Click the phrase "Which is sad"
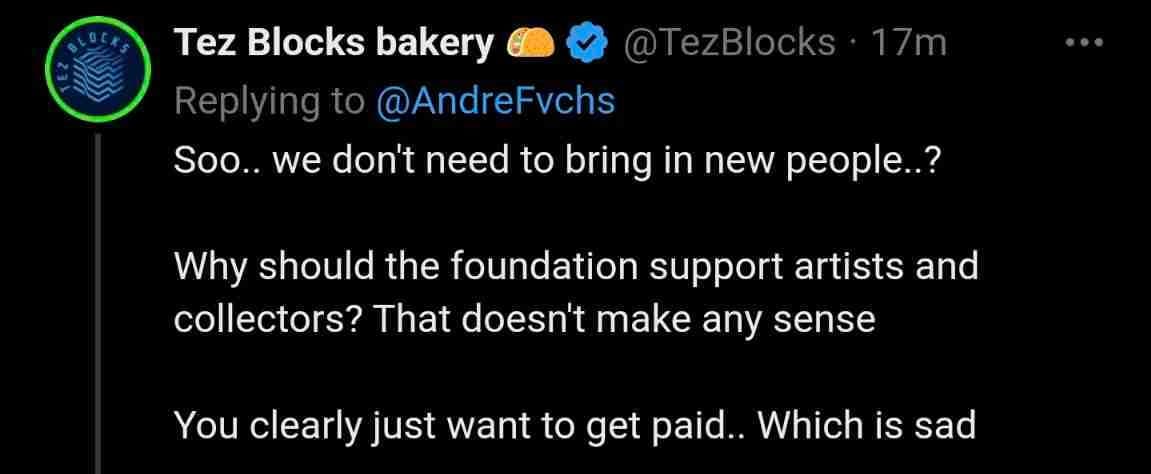Viewport: 1151px width, 474px height. (866, 424)
